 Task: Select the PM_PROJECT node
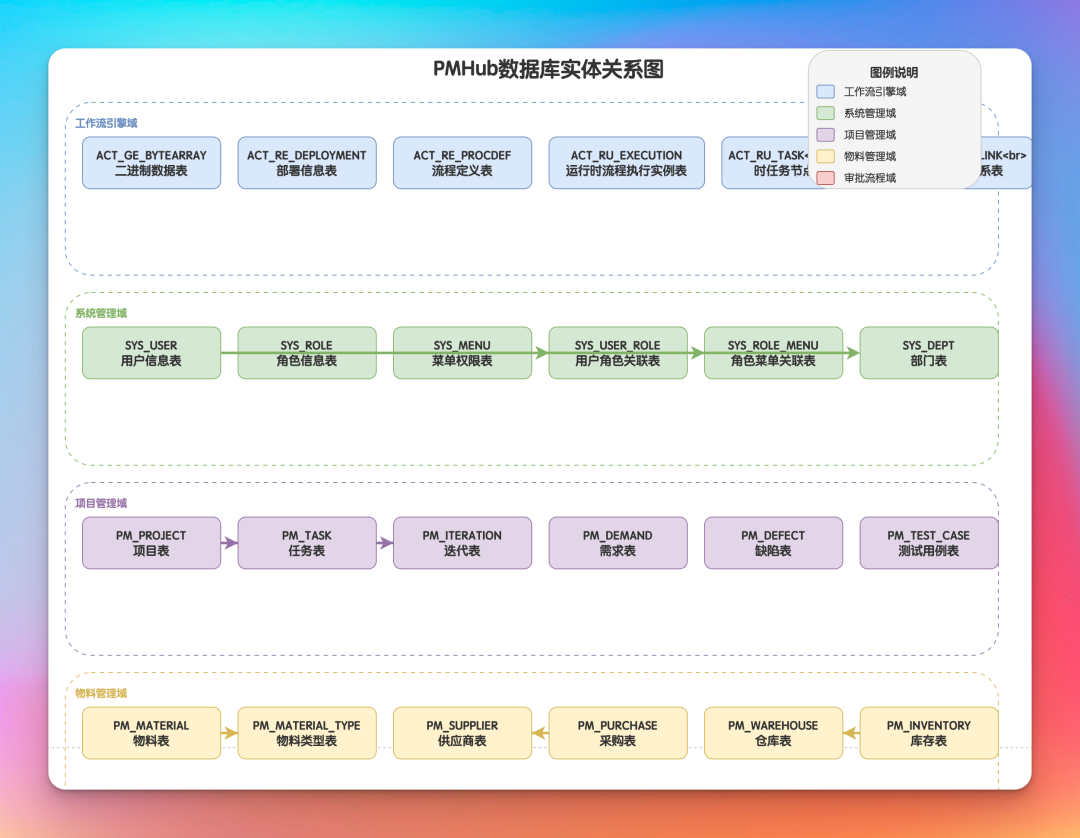point(152,543)
